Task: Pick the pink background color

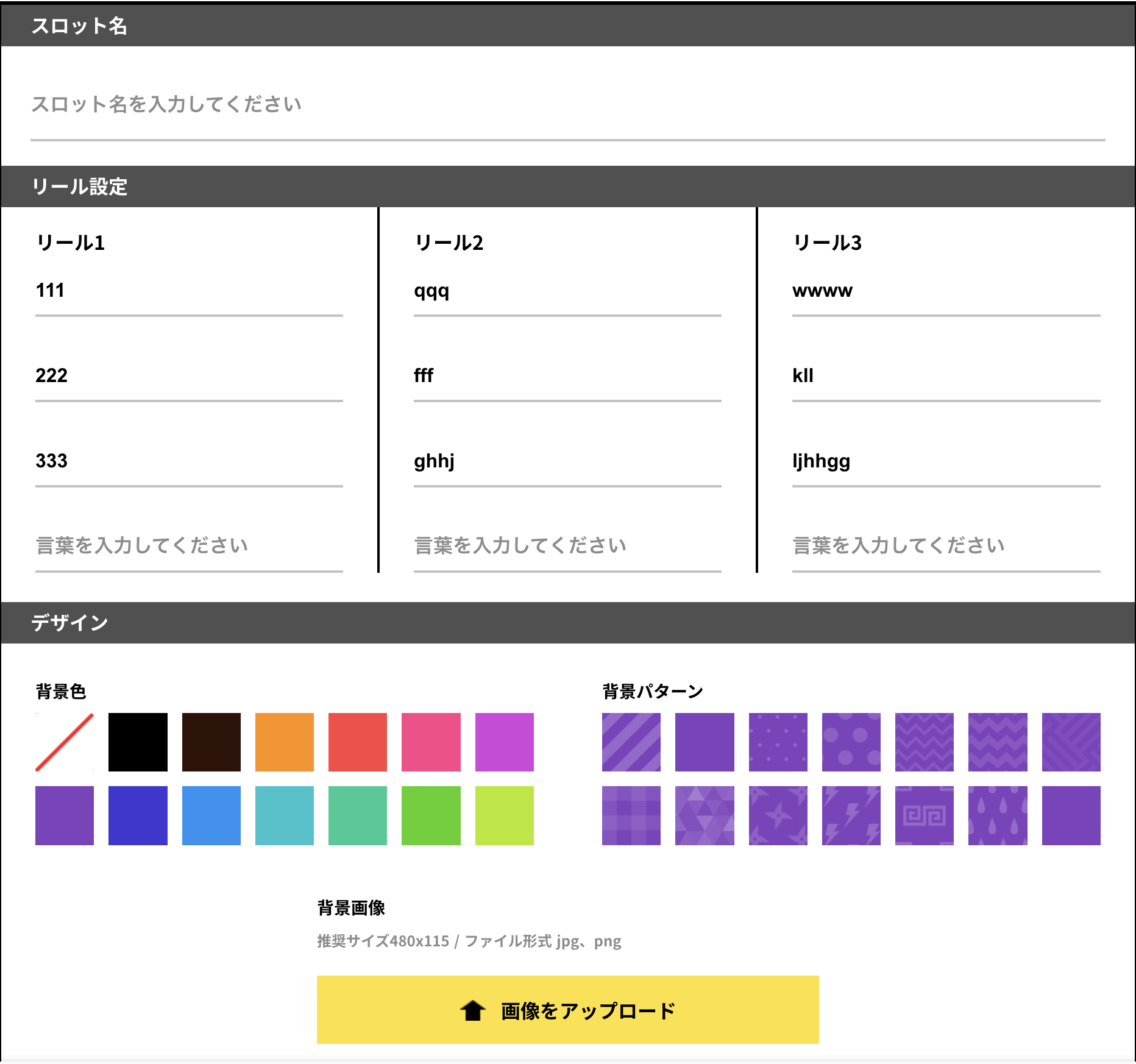Action: tap(431, 742)
